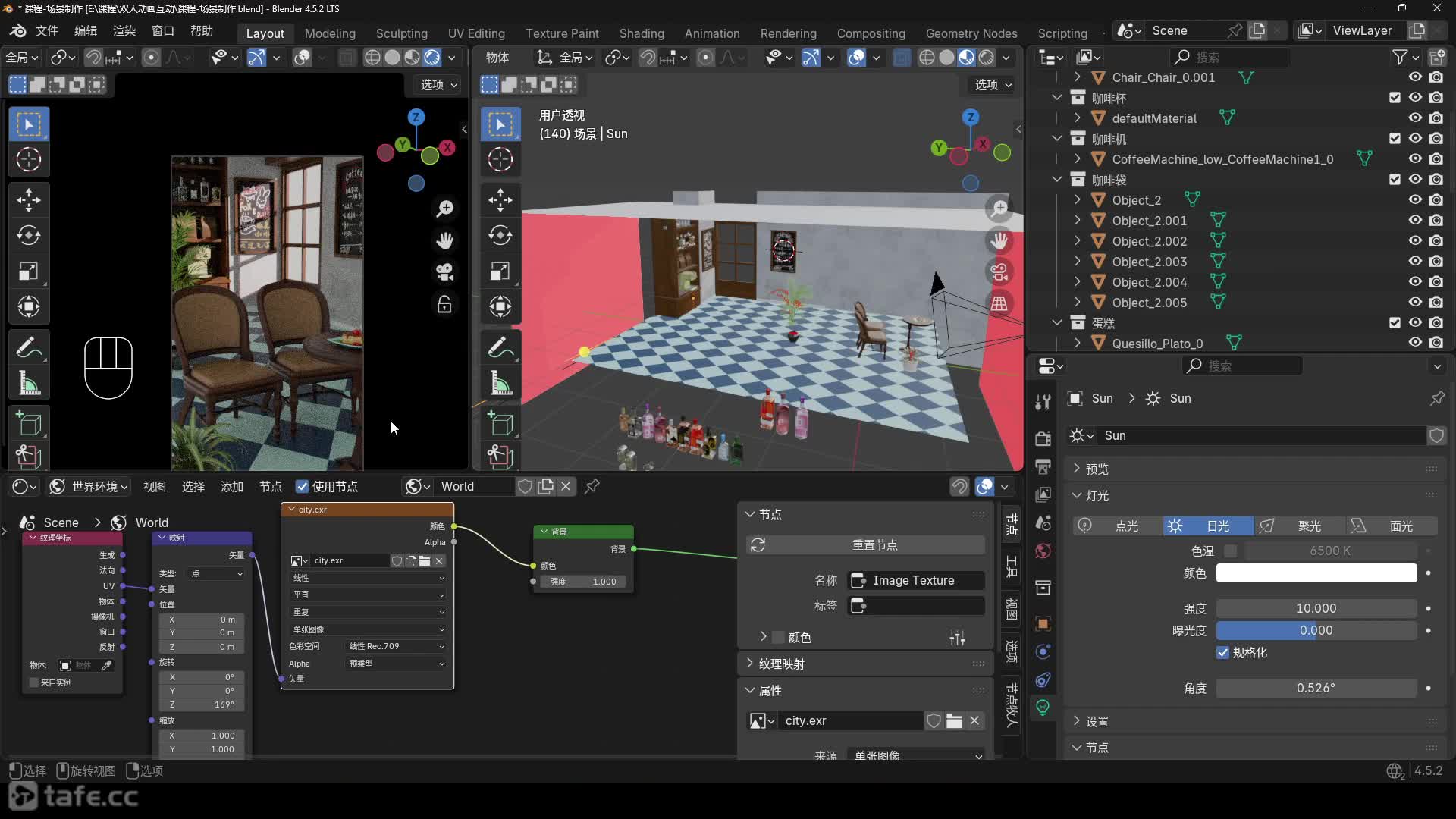The image size is (1456, 819).
Task: Select the Cursor tool in left viewport
Action: (29, 159)
